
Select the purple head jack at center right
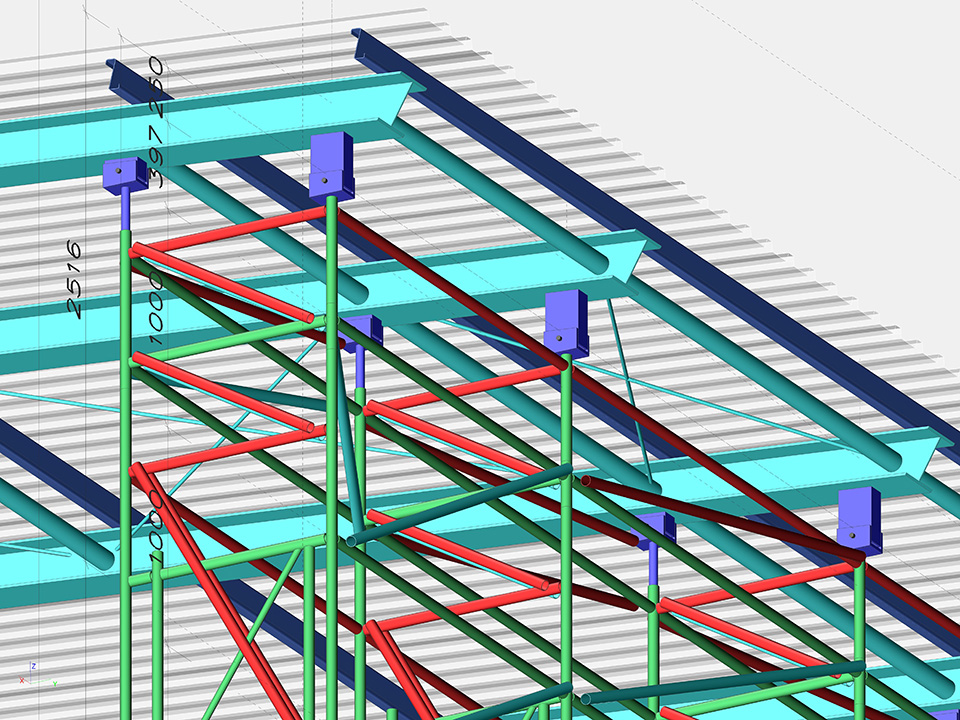click(x=567, y=322)
